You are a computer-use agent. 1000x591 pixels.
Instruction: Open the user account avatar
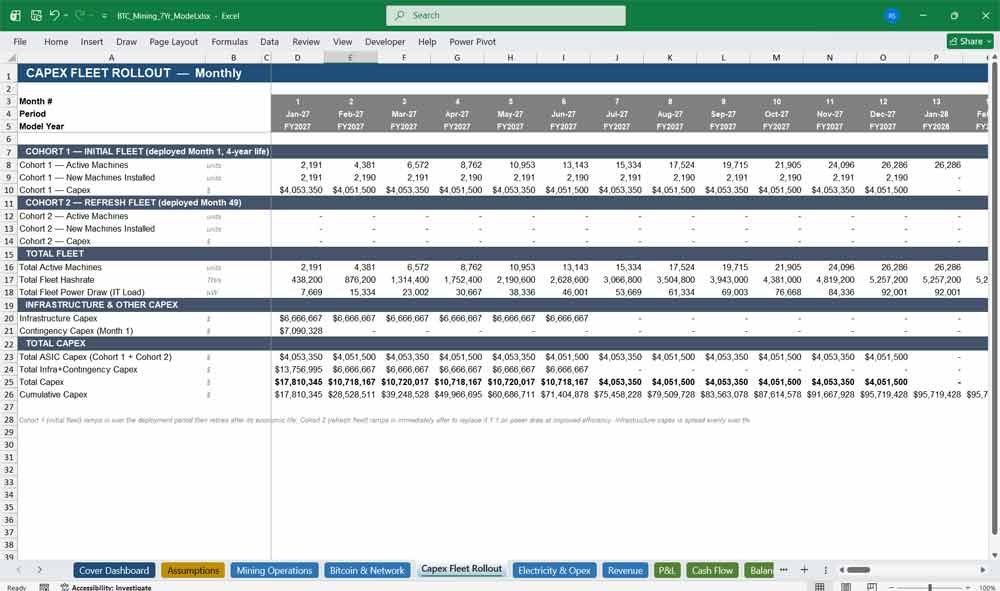coord(892,16)
